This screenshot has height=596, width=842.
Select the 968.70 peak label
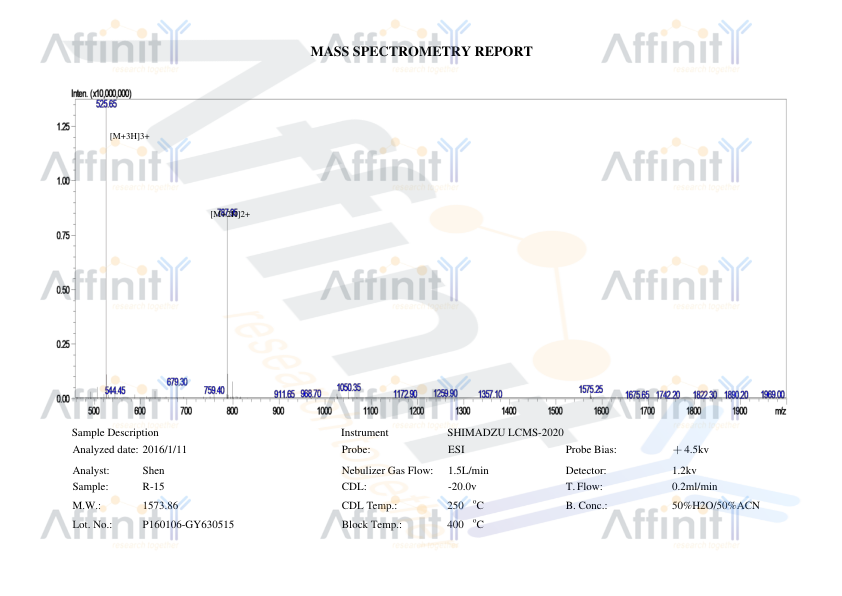point(310,394)
